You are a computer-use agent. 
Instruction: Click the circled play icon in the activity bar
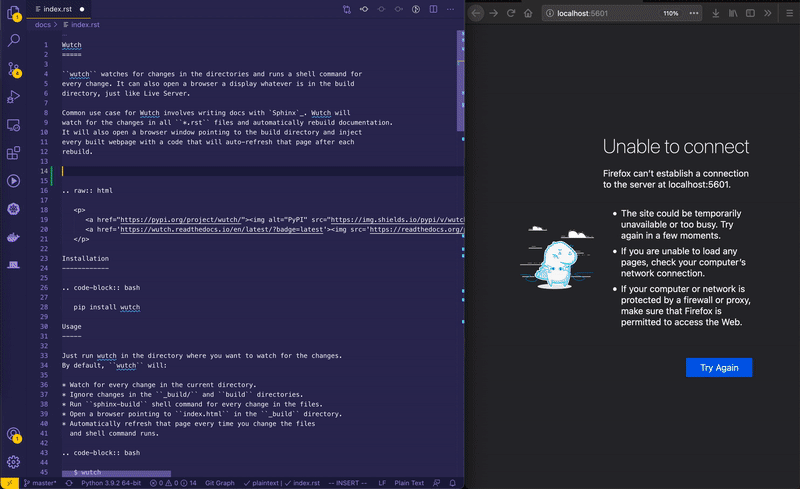point(14,181)
